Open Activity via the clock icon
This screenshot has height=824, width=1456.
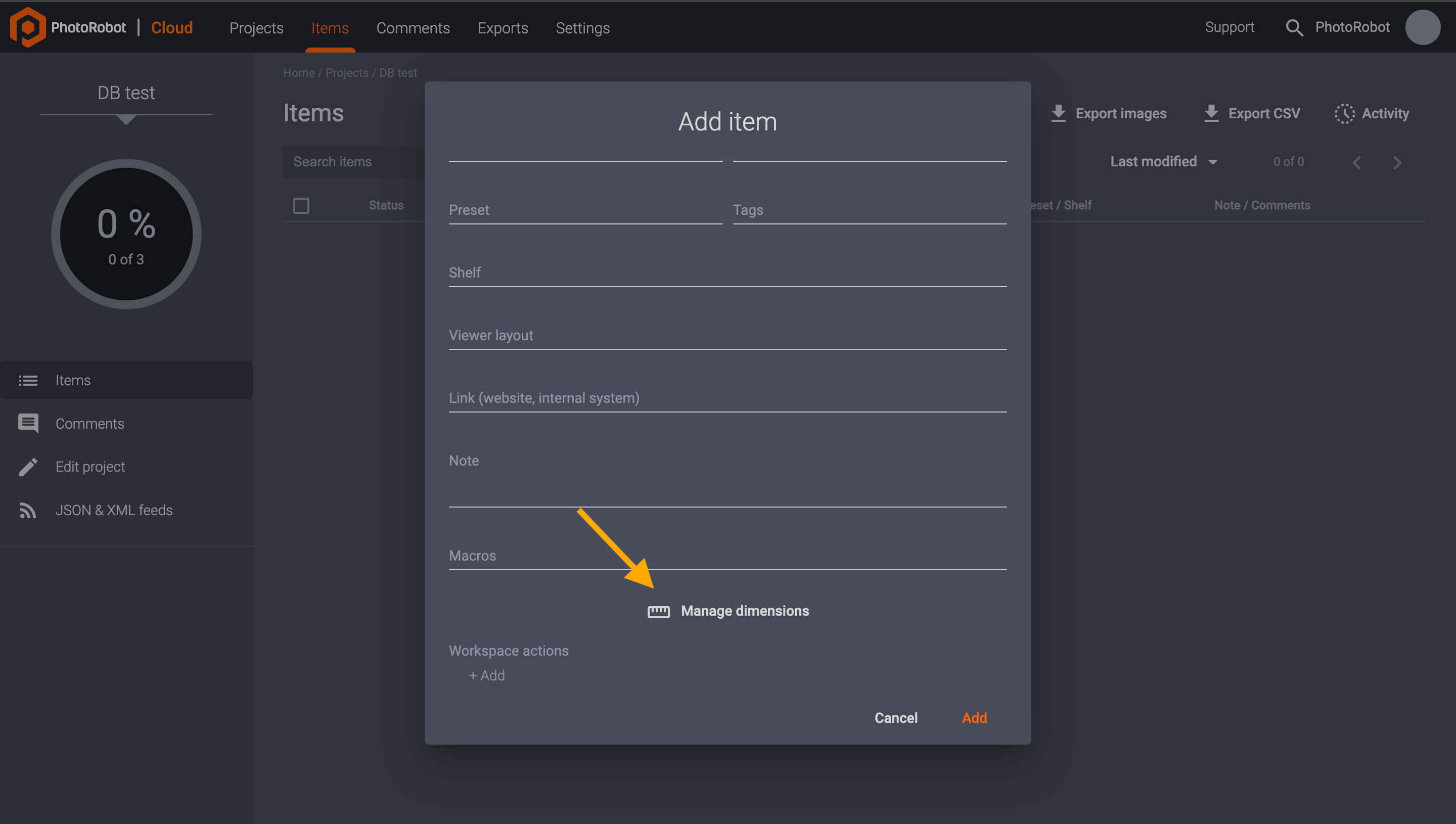pos(1345,113)
